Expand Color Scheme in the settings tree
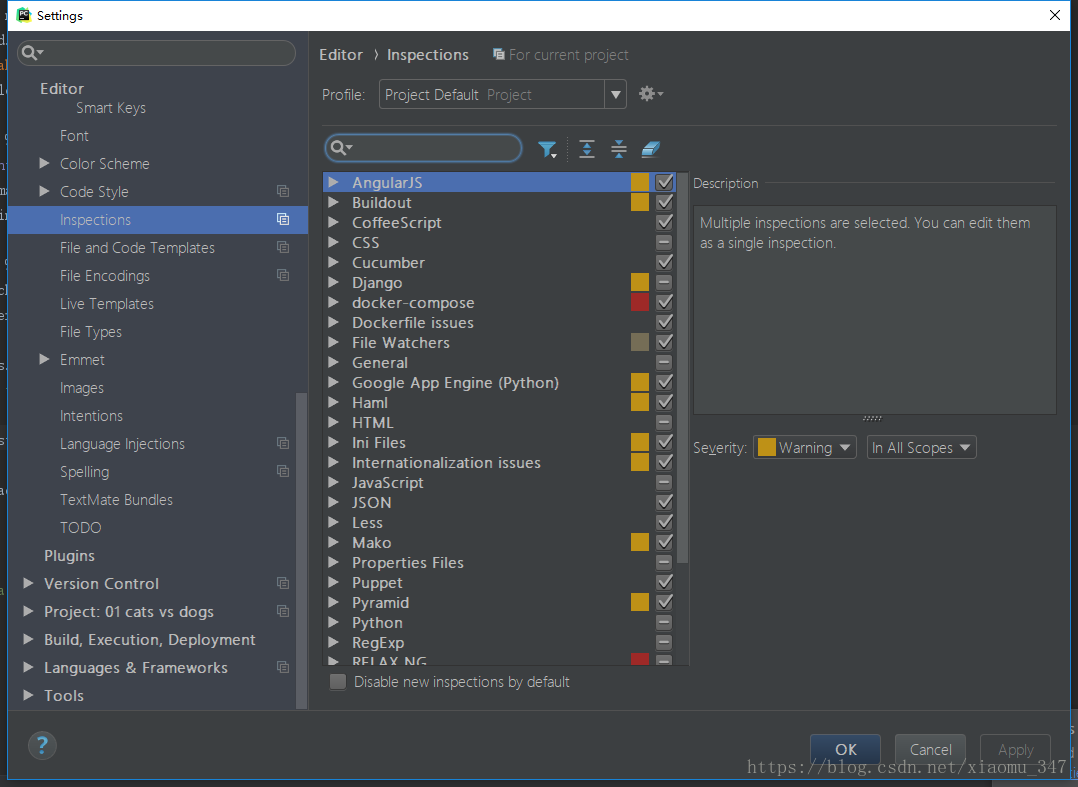Screen dimensions: 1078x787 (x=45, y=163)
